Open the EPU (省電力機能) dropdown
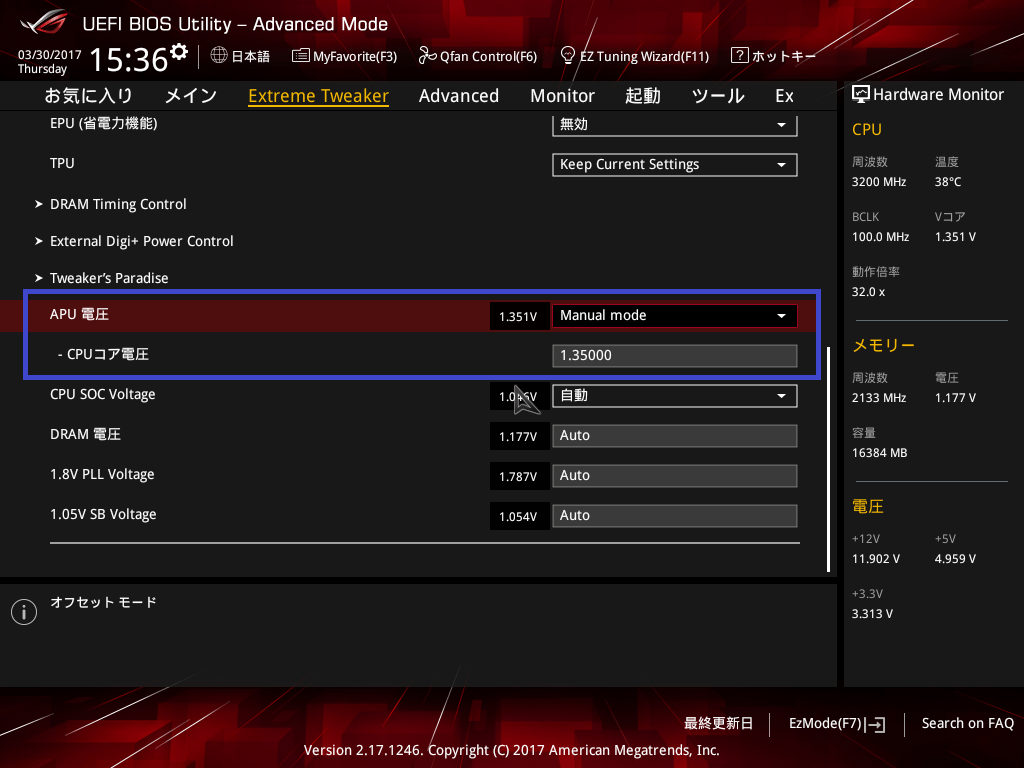 (675, 124)
